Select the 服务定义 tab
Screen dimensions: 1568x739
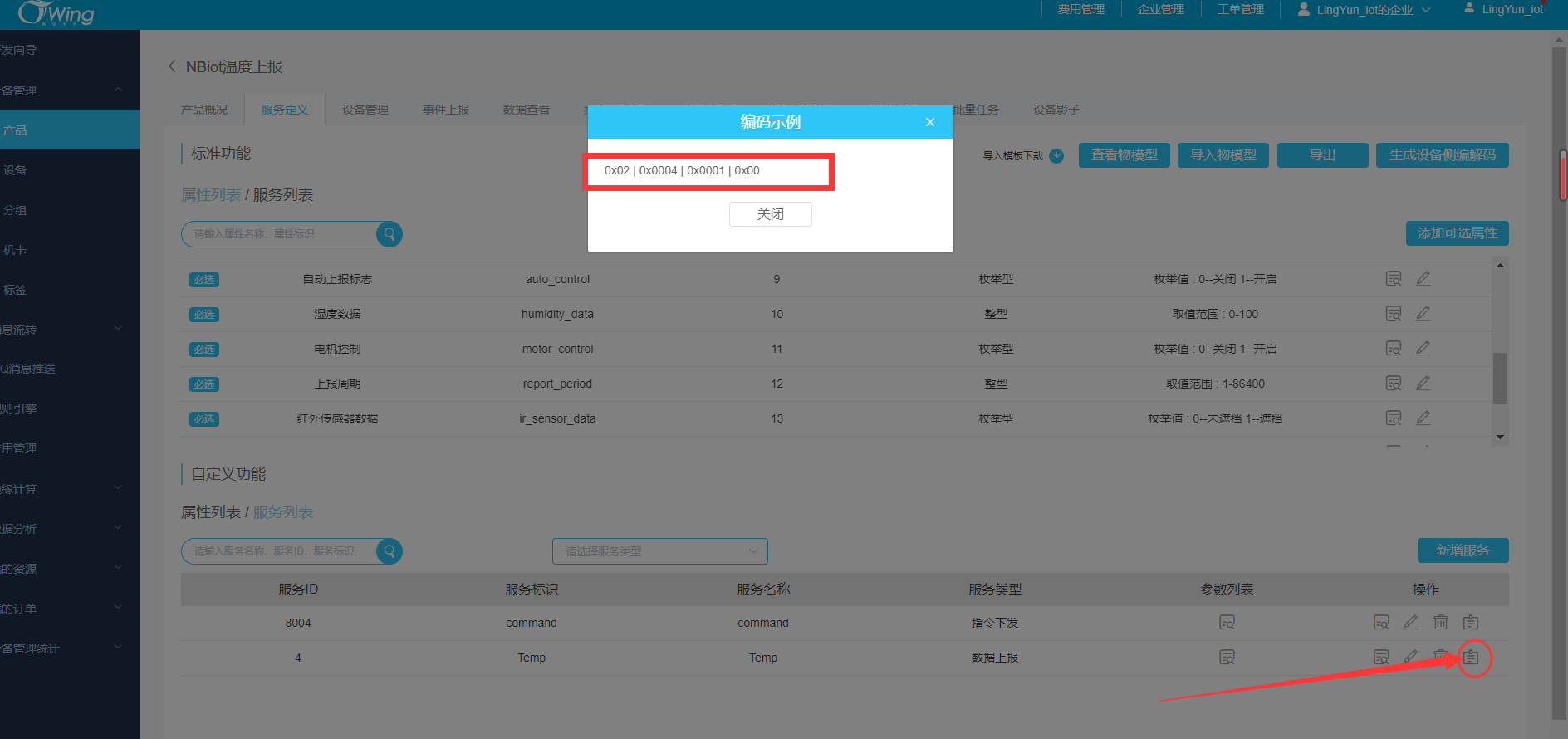285,110
